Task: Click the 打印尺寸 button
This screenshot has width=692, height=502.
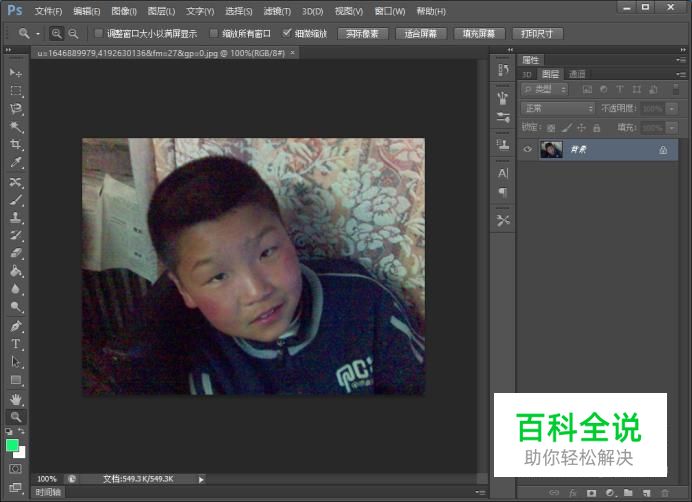Action: (x=537, y=34)
